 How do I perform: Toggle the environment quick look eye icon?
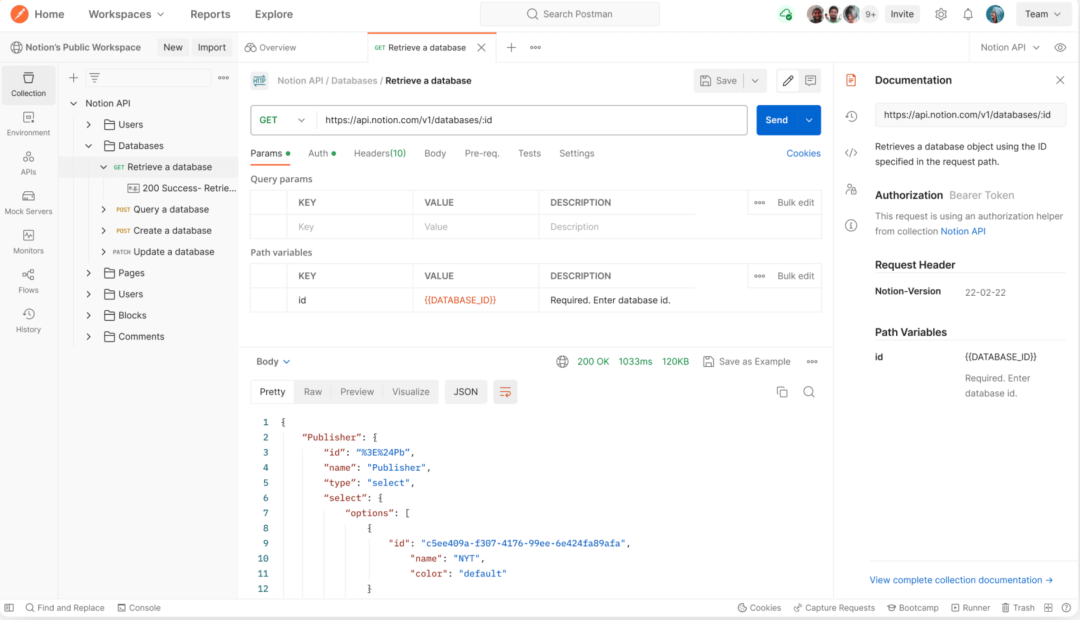[x=1060, y=48]
